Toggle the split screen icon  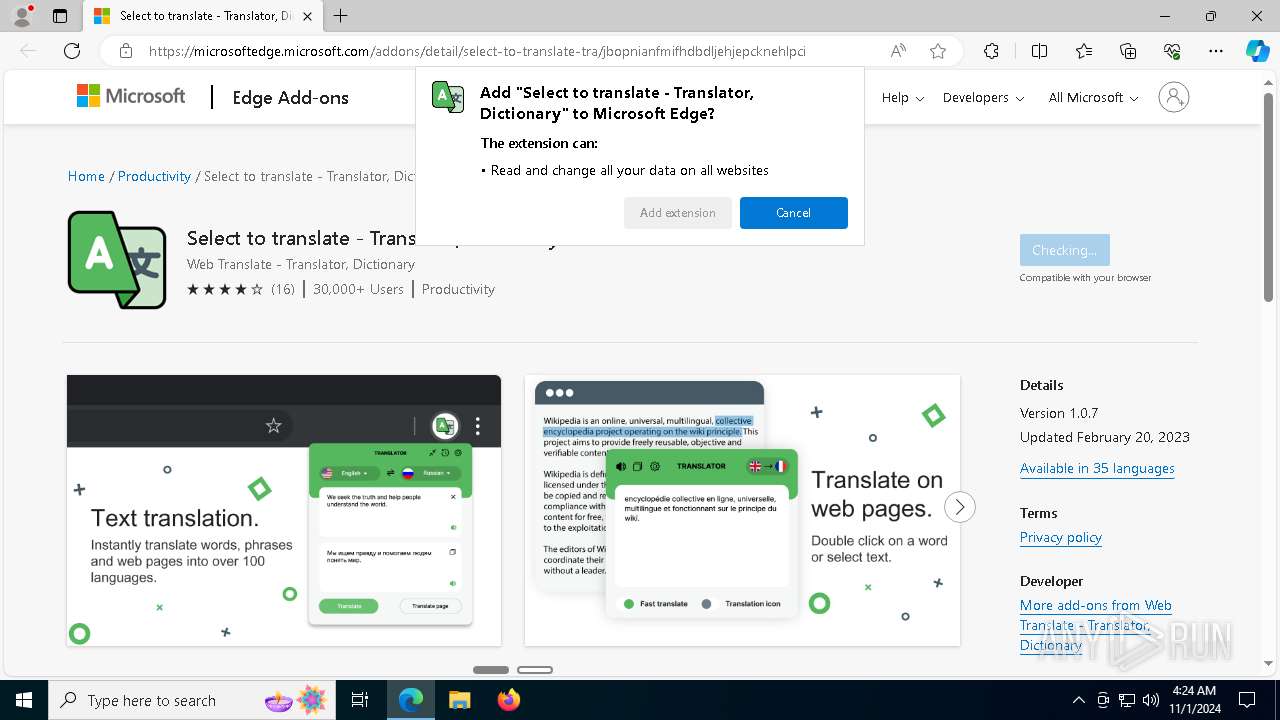[1039, 51]
